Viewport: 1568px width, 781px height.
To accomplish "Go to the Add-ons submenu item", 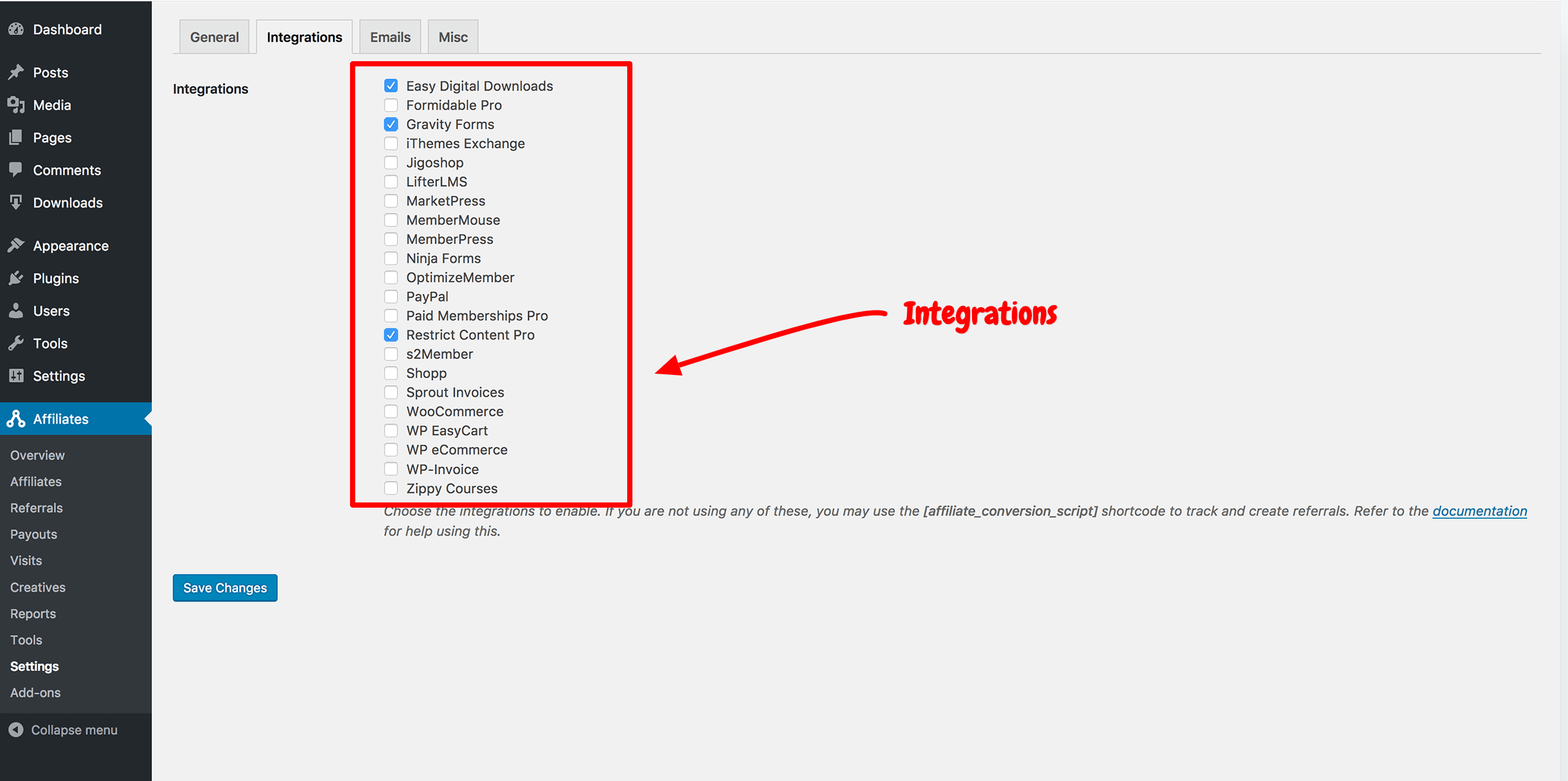I will [x=35, y=692].
